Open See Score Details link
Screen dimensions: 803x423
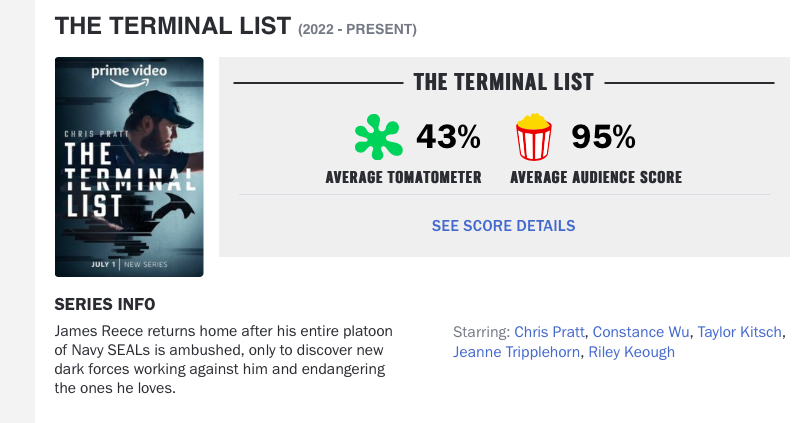[503, 226]
